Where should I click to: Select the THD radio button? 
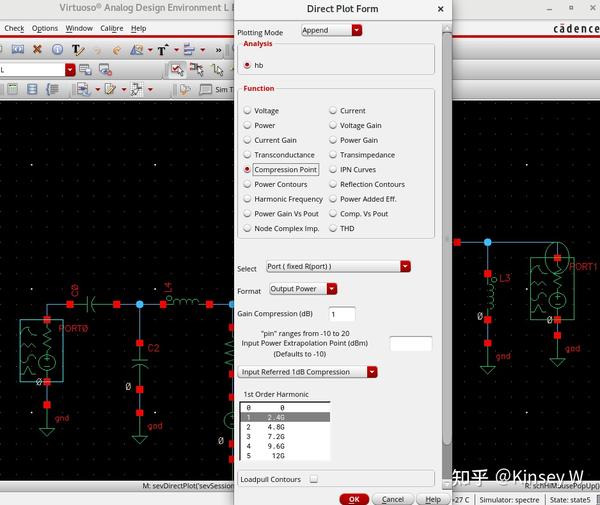[x=333, y=228]
